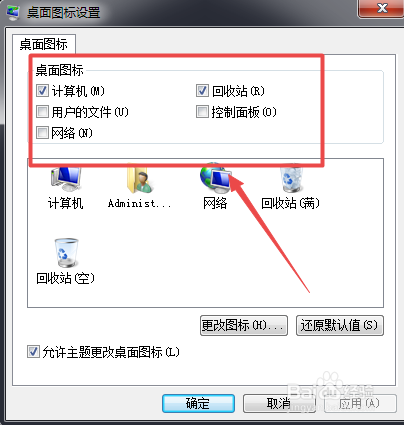Enable the 用户的文件(U) checkbox

[x=42, y=112]
